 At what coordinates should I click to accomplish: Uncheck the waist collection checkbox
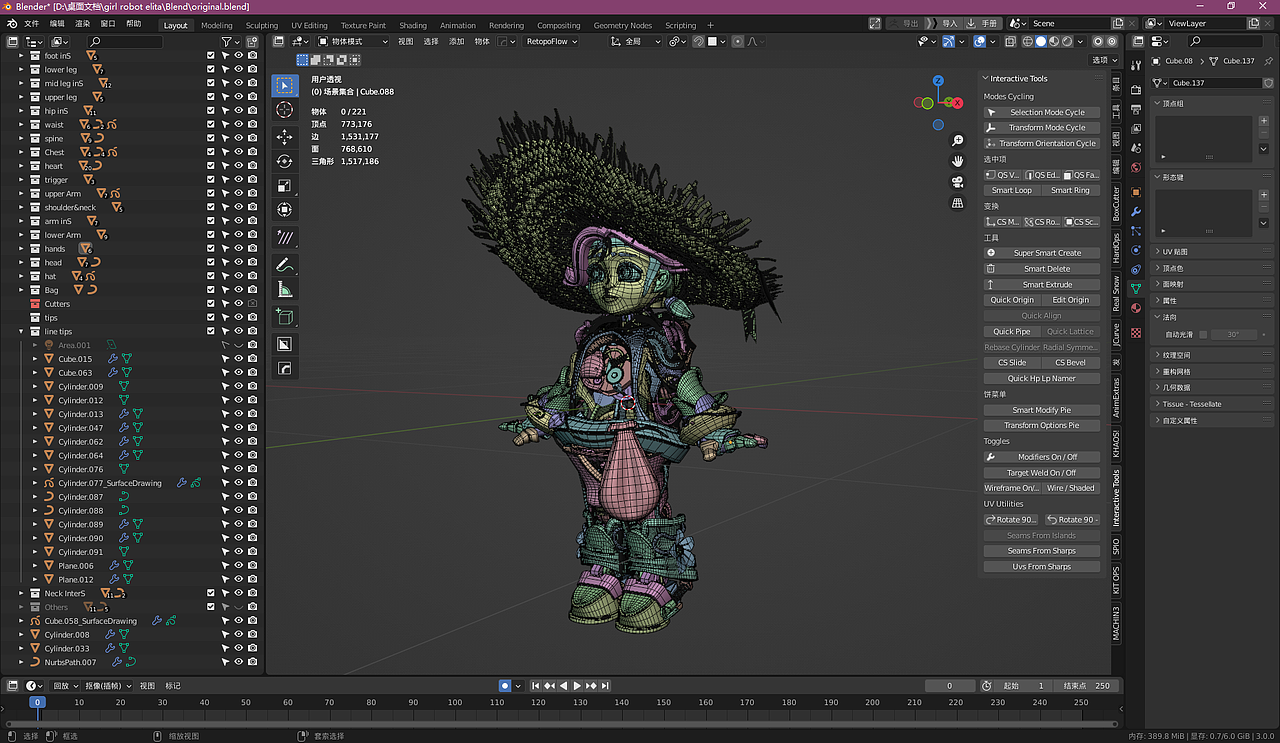click(x=210, y=125)
